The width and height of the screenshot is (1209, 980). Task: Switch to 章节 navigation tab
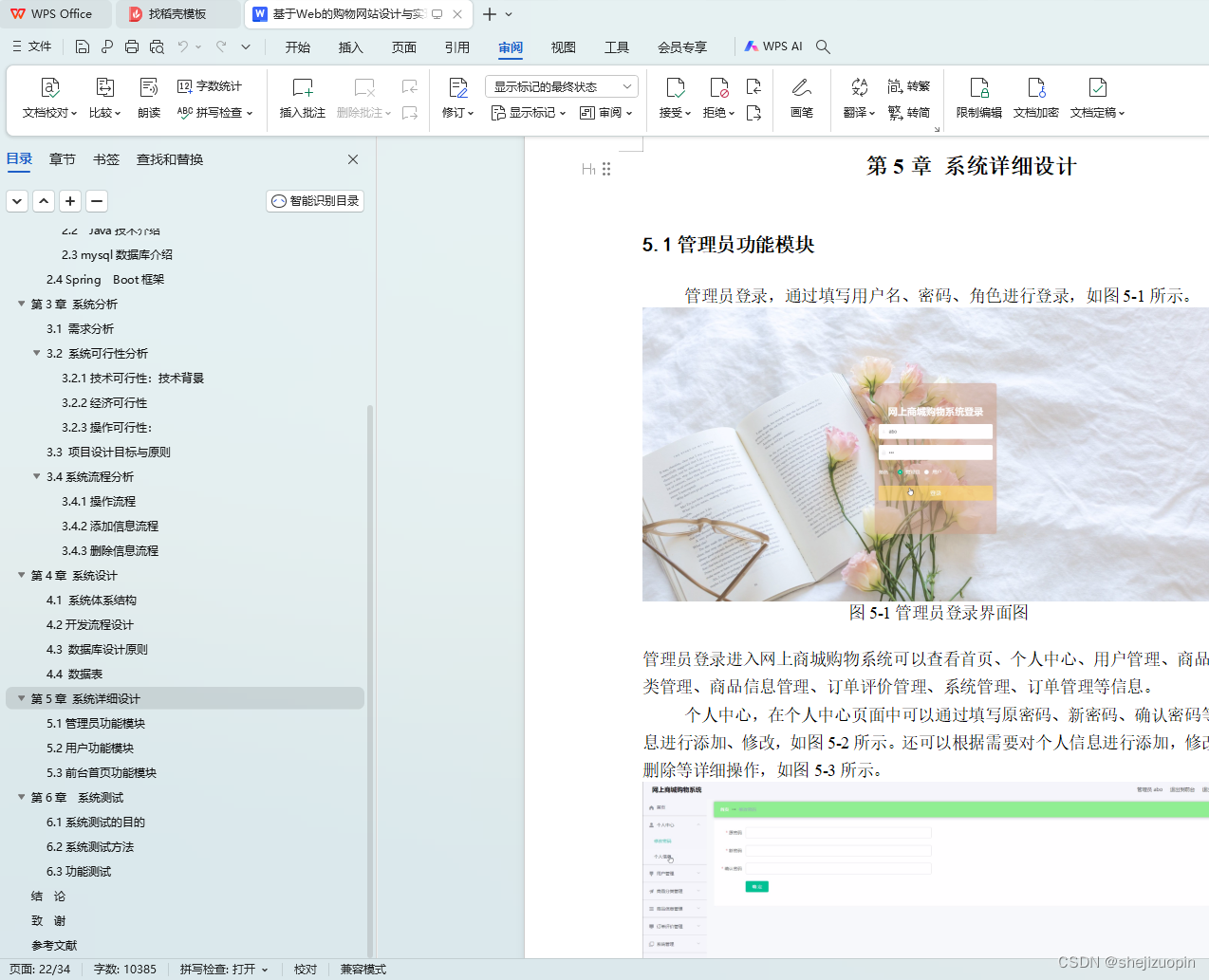pos(63,159)
